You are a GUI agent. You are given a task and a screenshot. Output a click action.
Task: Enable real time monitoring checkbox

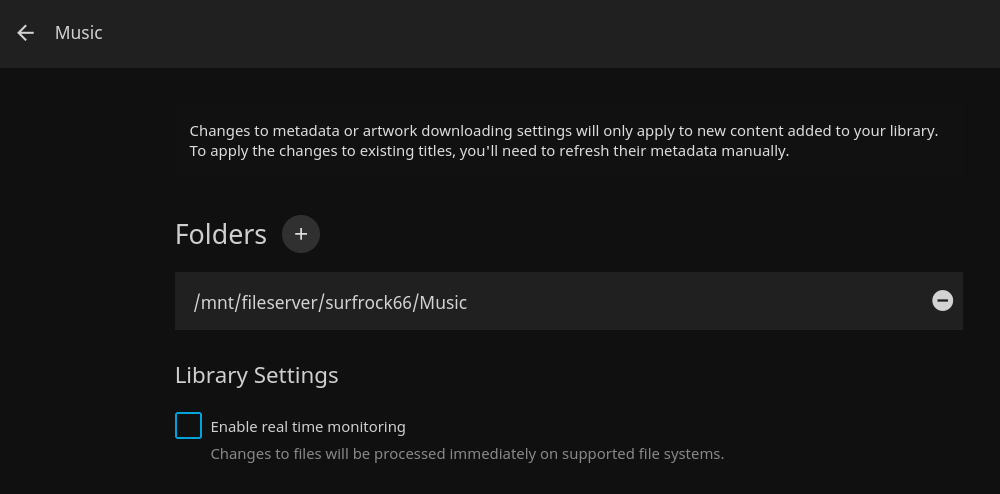tap(188, 426)
